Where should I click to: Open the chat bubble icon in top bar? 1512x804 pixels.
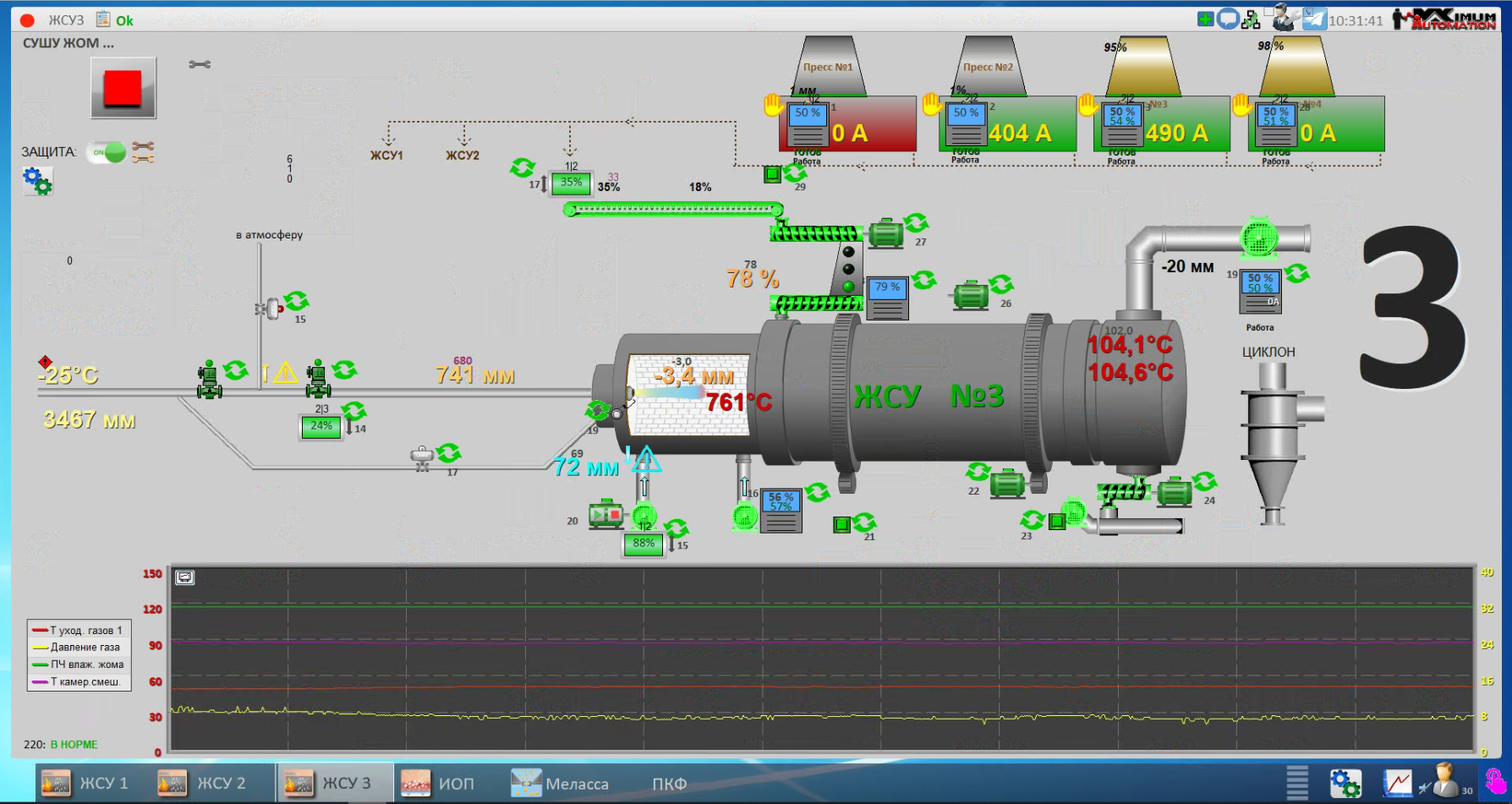tap(1228, 19)
